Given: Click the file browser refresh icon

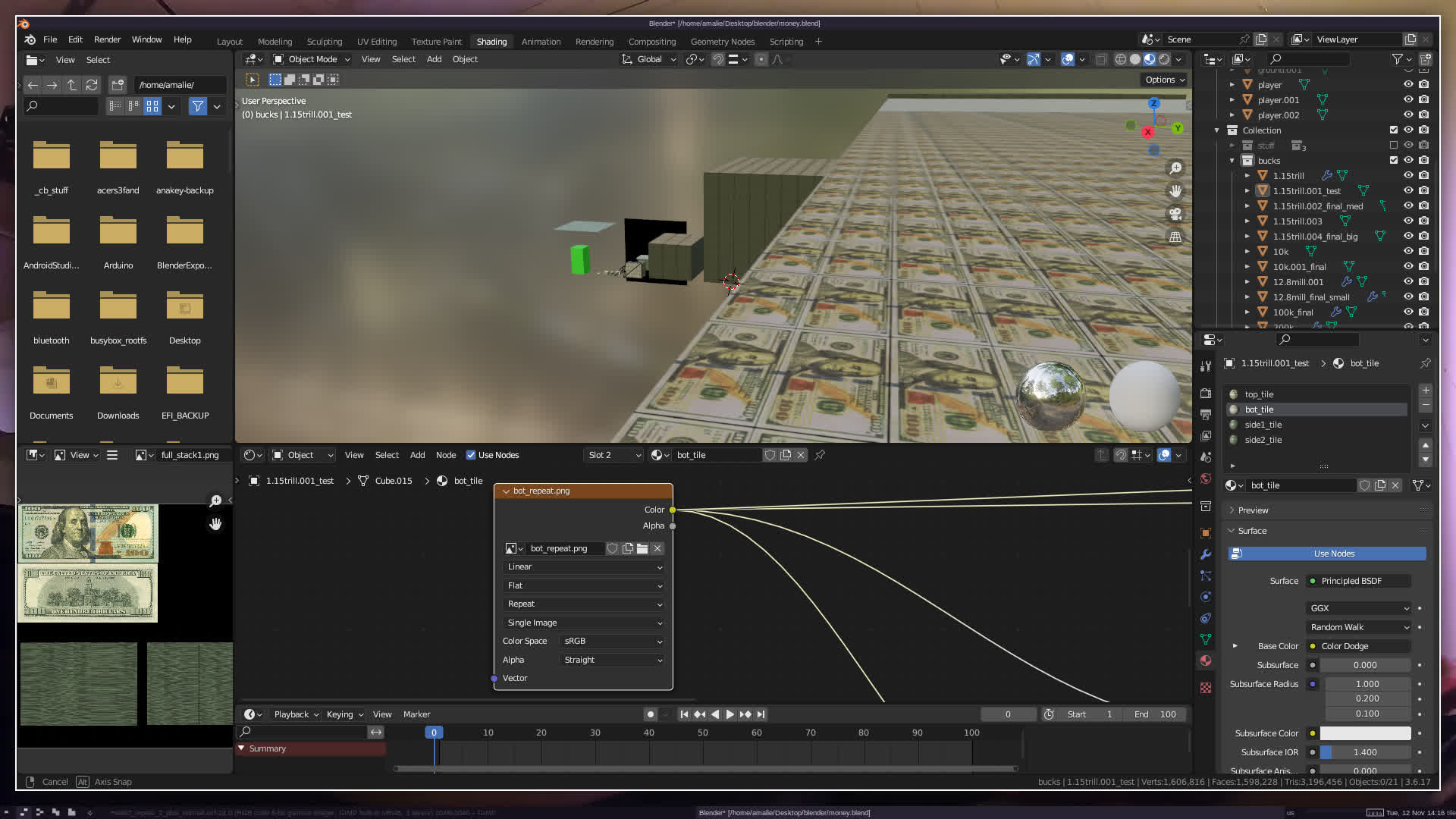Looking at the screenshot, I should coord(92,85).
